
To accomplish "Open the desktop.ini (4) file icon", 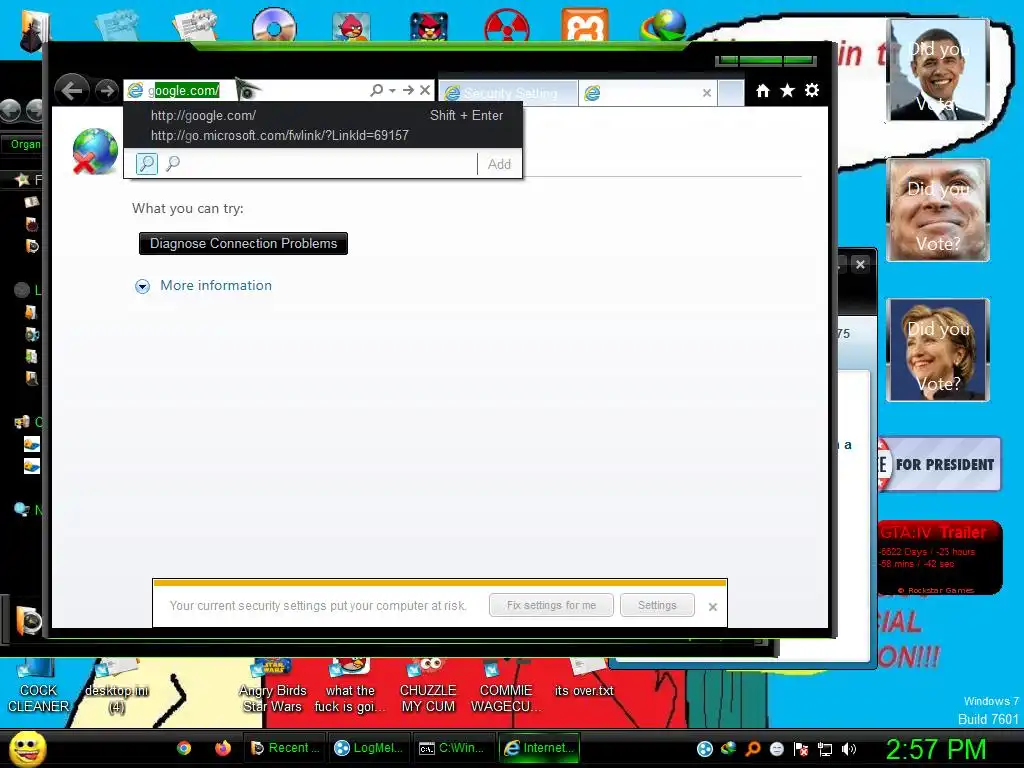I will 117,687.
